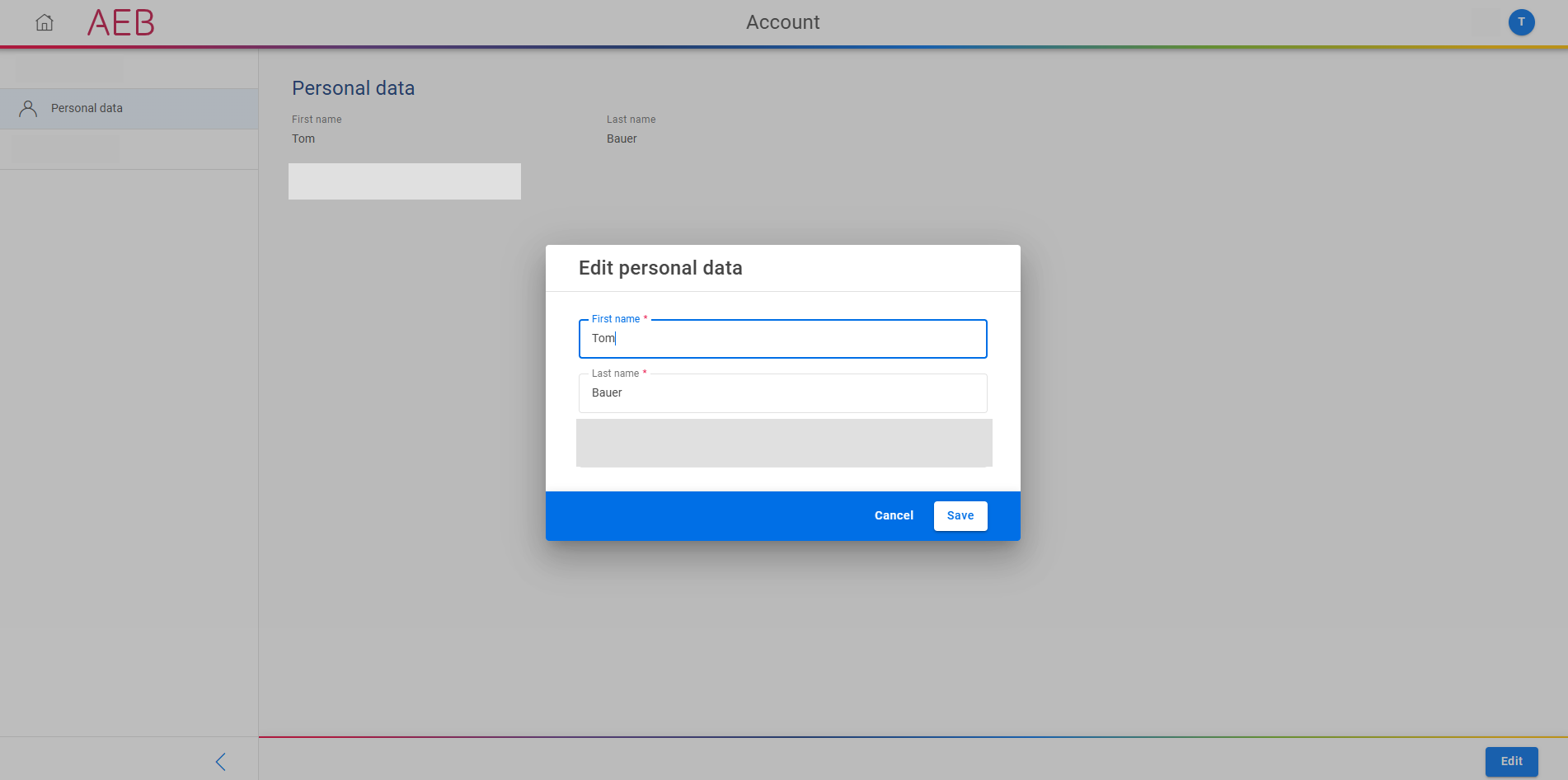Click the Last name floating label in dialog

pos(615,374)
